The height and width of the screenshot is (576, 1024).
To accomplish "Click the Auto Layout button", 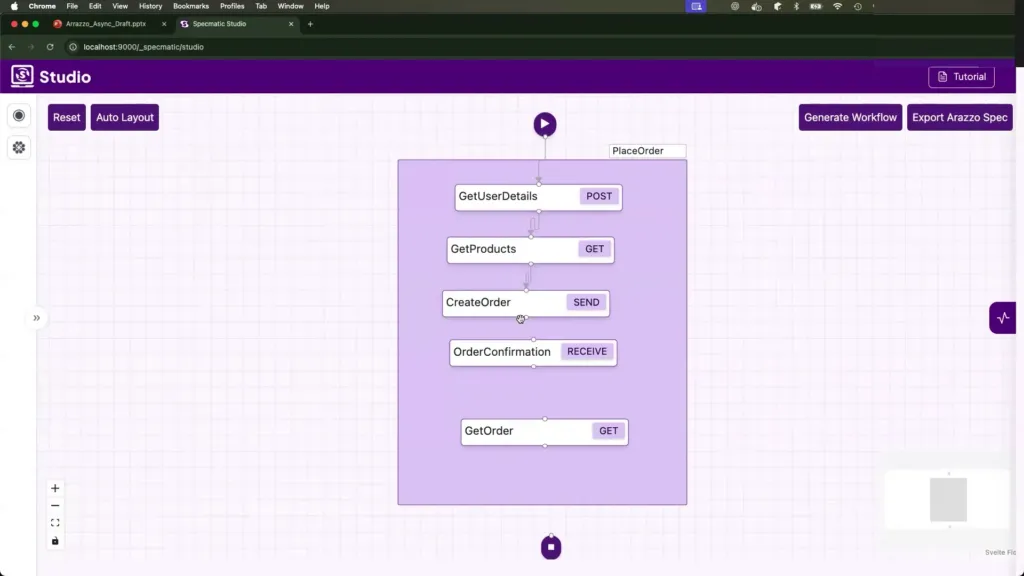I will (x=124, y=117).
